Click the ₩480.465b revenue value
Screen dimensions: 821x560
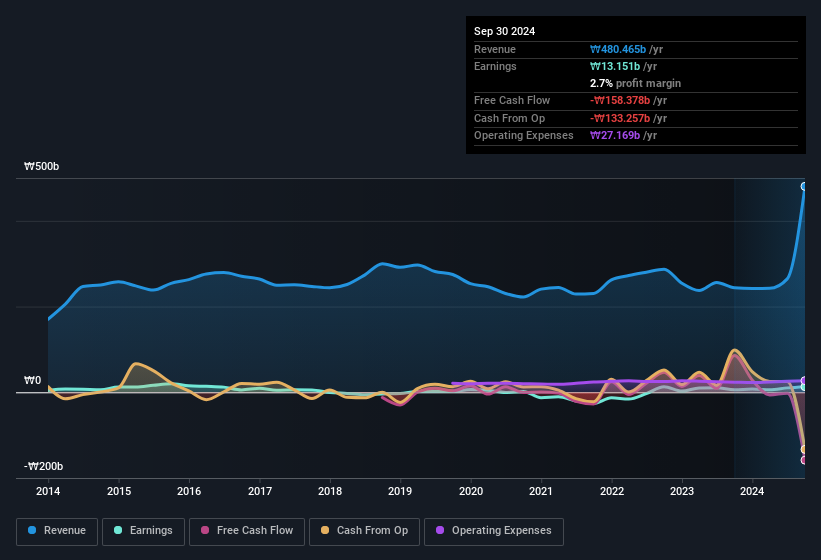point(618,49)
